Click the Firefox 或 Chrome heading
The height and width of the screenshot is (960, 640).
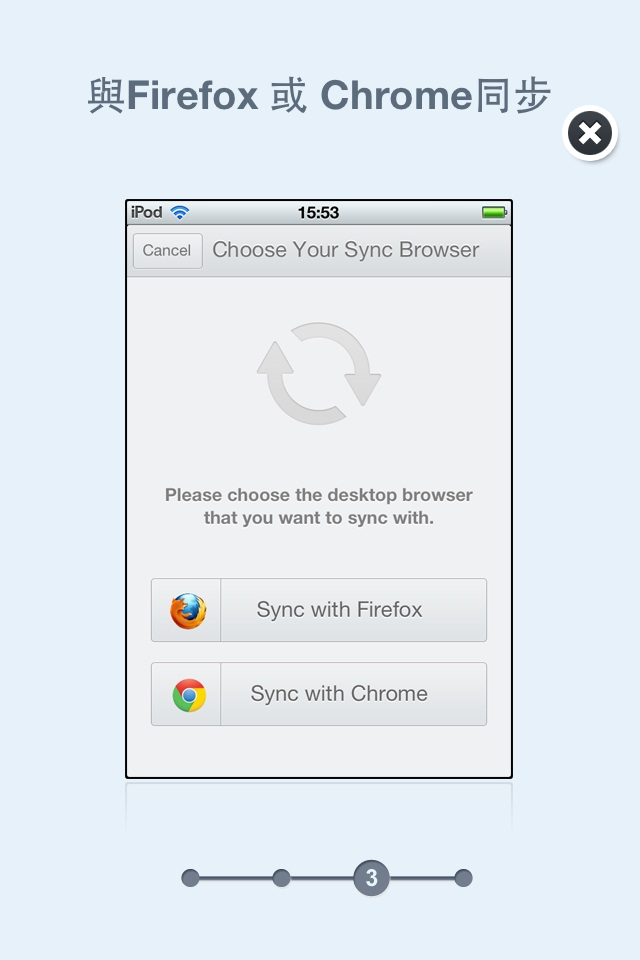tap(318, 96)
